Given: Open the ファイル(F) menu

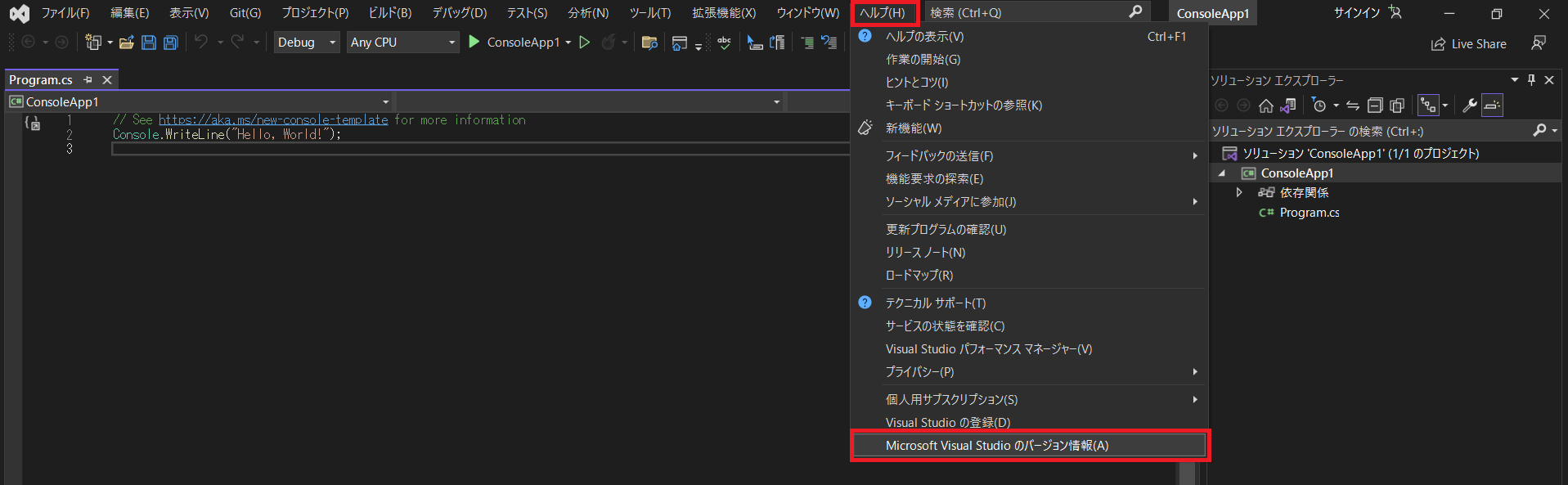Looking at the screenshot, I should [65, 13].
